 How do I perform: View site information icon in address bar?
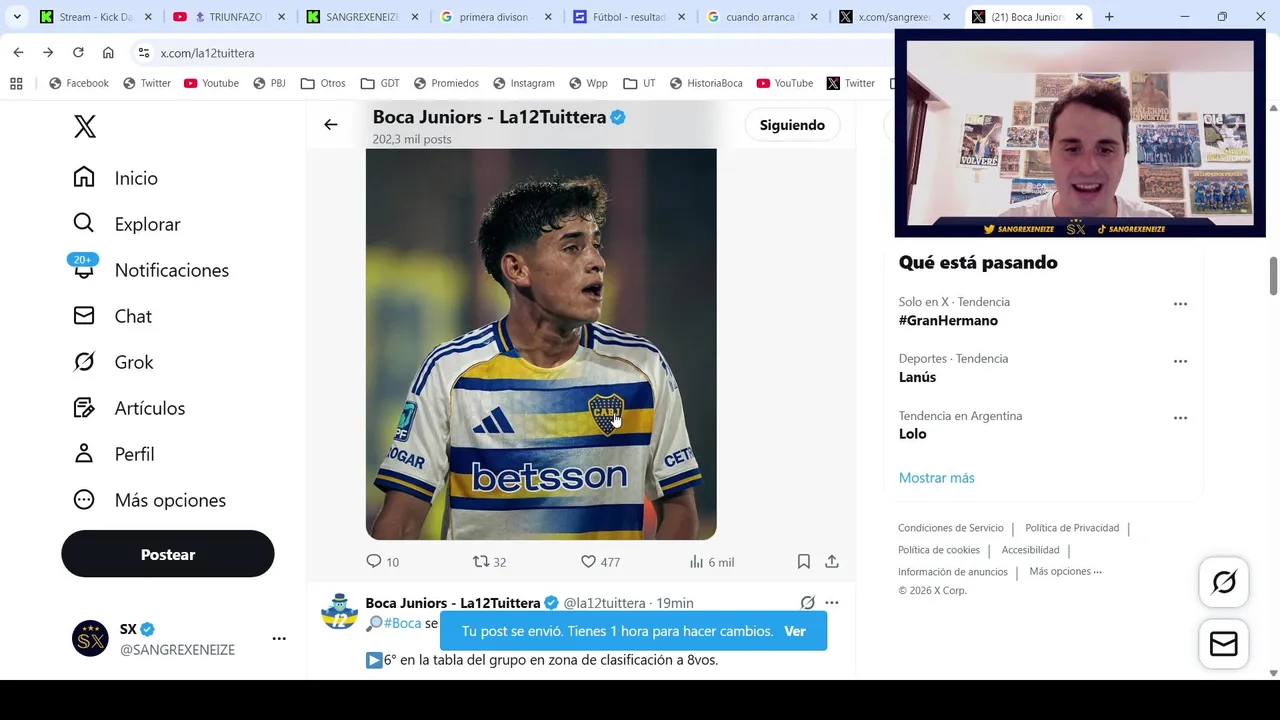(143, 53)
